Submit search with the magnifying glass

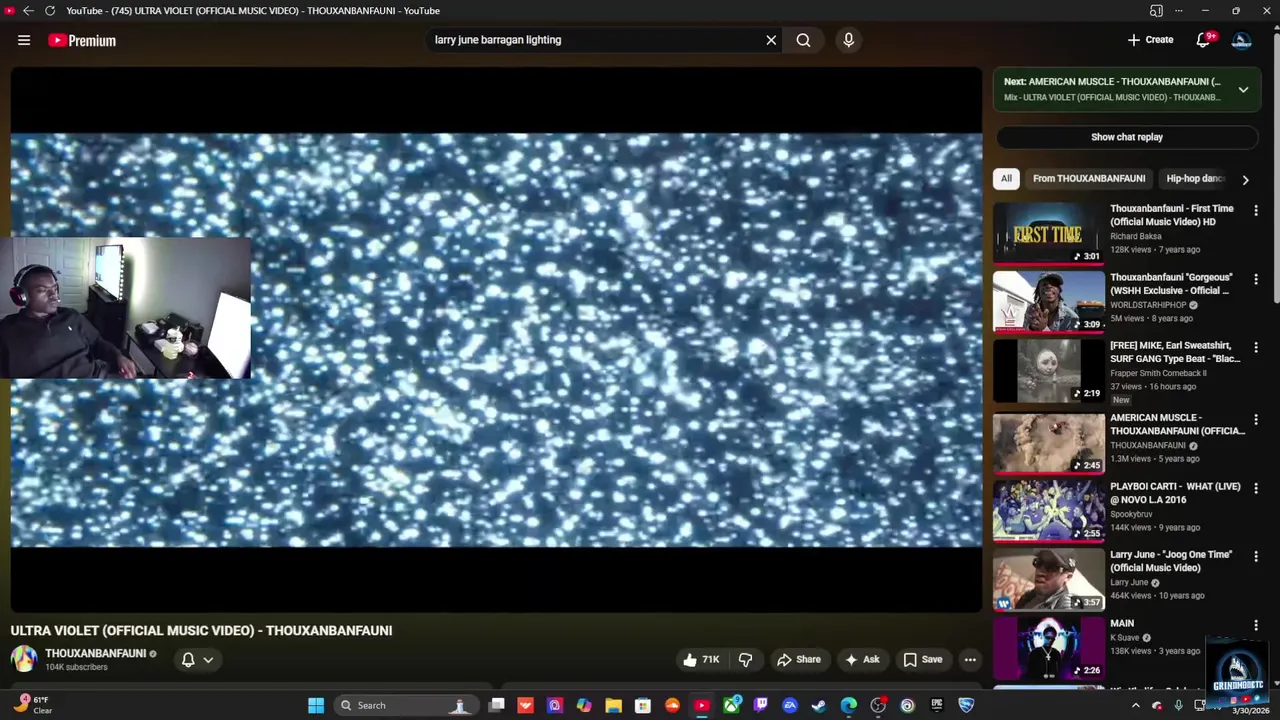(x=803, y=40)
